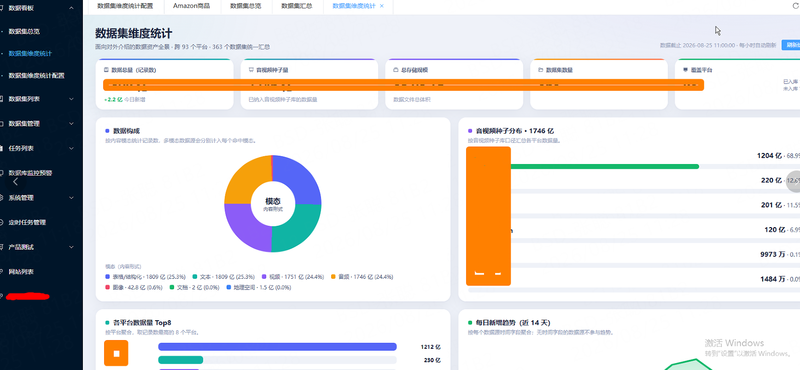Click the 数据总量 card icon

tap(106, 70)
